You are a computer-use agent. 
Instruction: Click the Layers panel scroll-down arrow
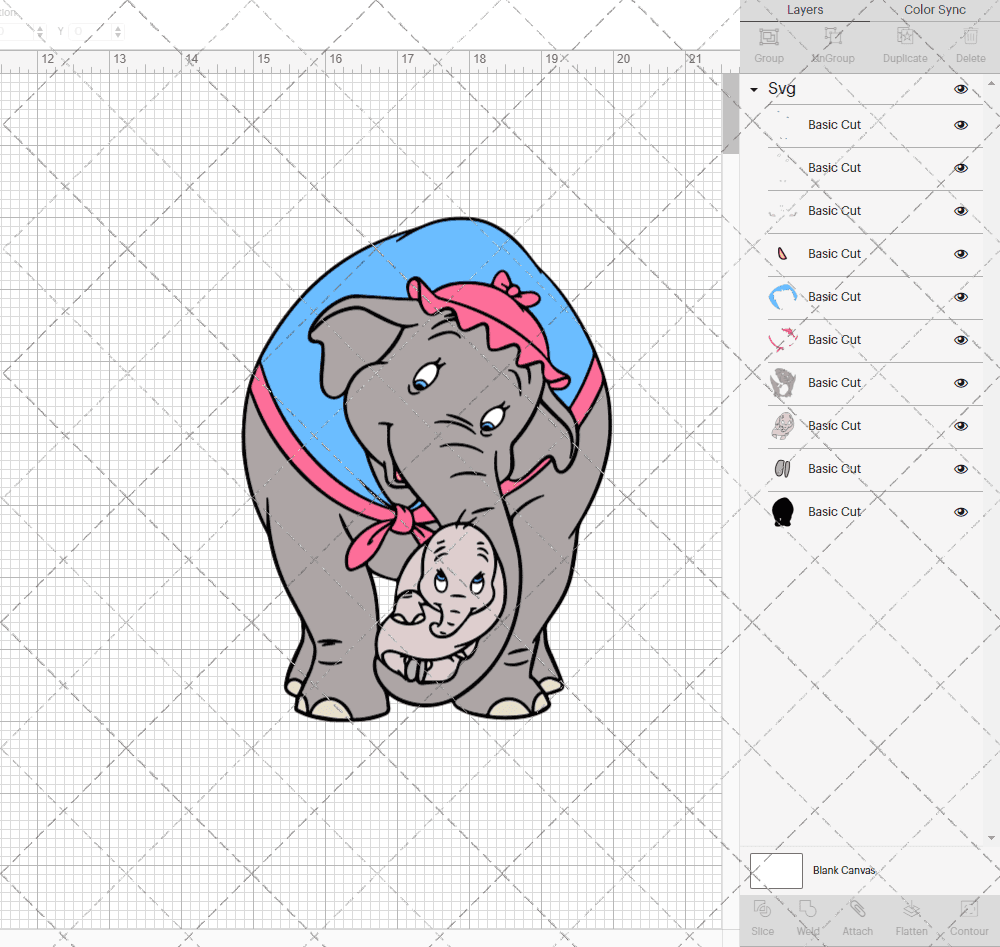pos(990,838)
